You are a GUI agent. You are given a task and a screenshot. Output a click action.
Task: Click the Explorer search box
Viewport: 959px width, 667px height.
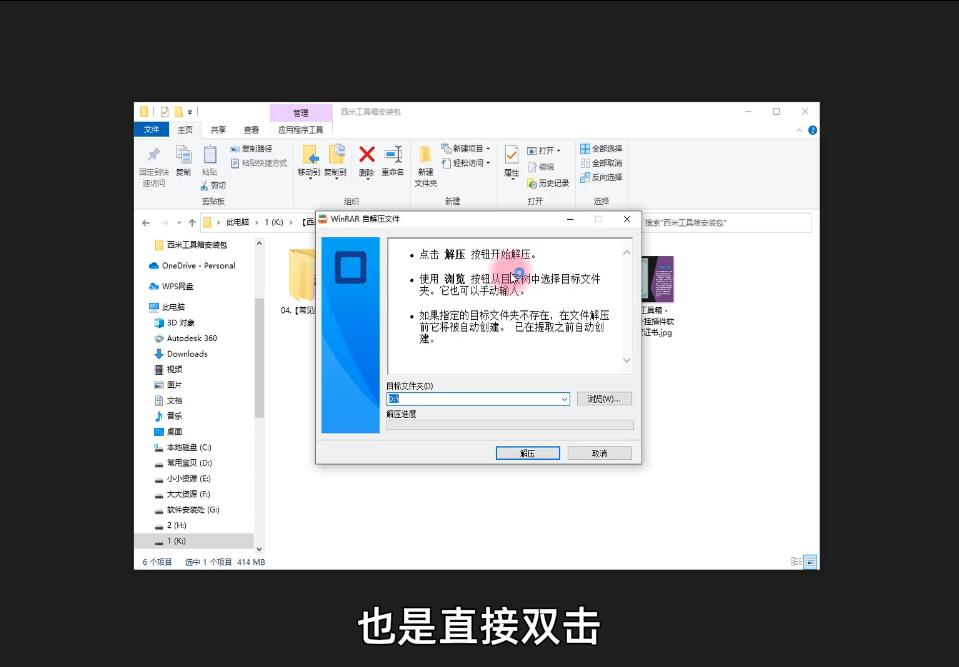click(x=726, y=223)
